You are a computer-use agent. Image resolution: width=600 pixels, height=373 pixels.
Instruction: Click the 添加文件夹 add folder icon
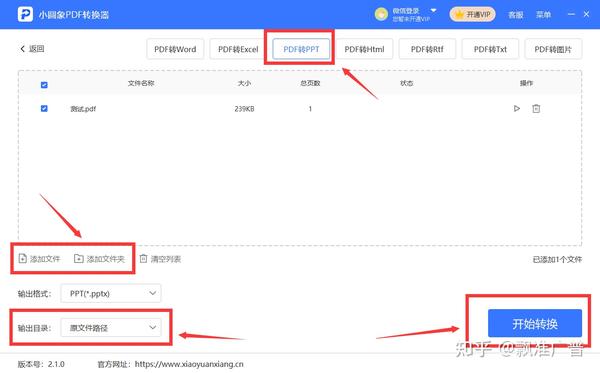pyautogui.click(x=78, y=259)
